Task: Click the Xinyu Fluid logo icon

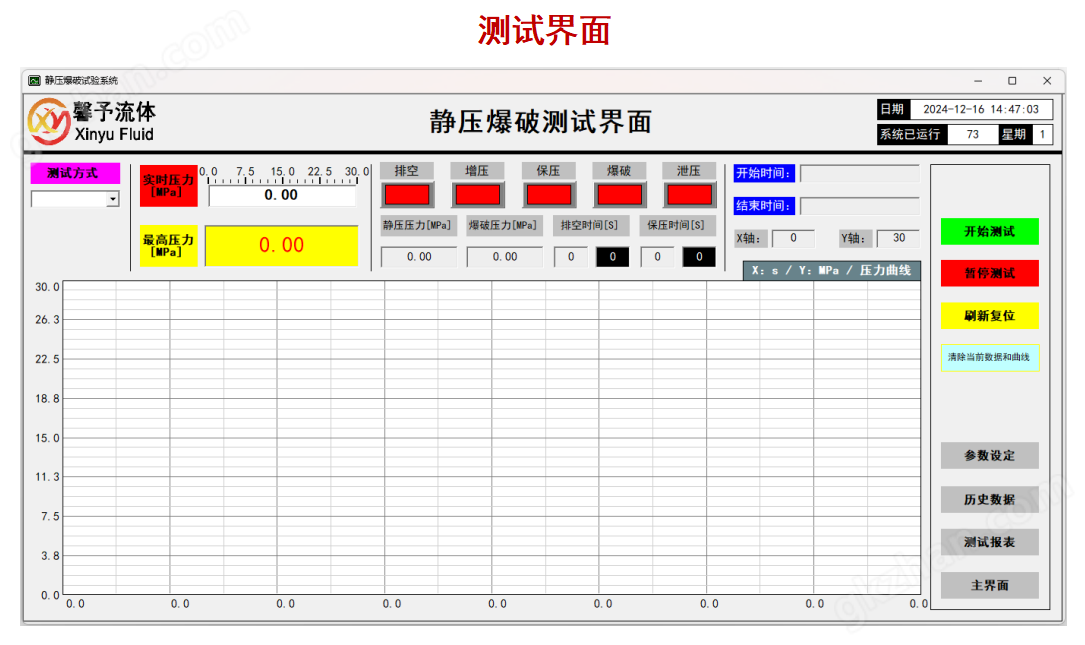Action: [x=48, y=122]
